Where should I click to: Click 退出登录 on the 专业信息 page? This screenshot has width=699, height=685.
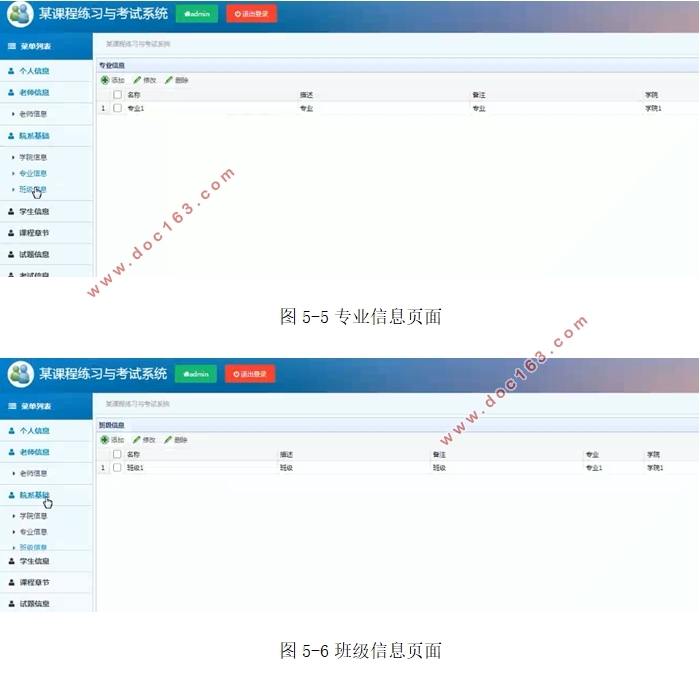[251, 14]
